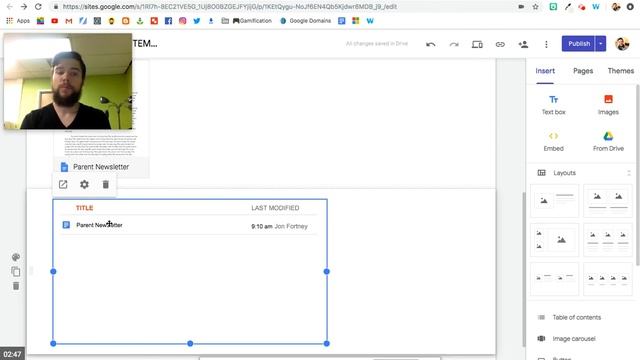The image size is (640, 360).
Task: Duplicate section icon
Action: click(x=16, y=272)
